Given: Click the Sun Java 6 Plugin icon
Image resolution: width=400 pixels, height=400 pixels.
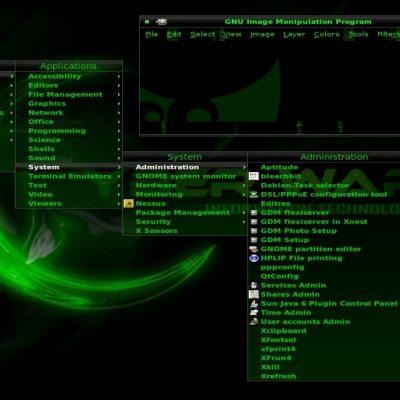Looking at the screenshot, I should pos(254,304).
